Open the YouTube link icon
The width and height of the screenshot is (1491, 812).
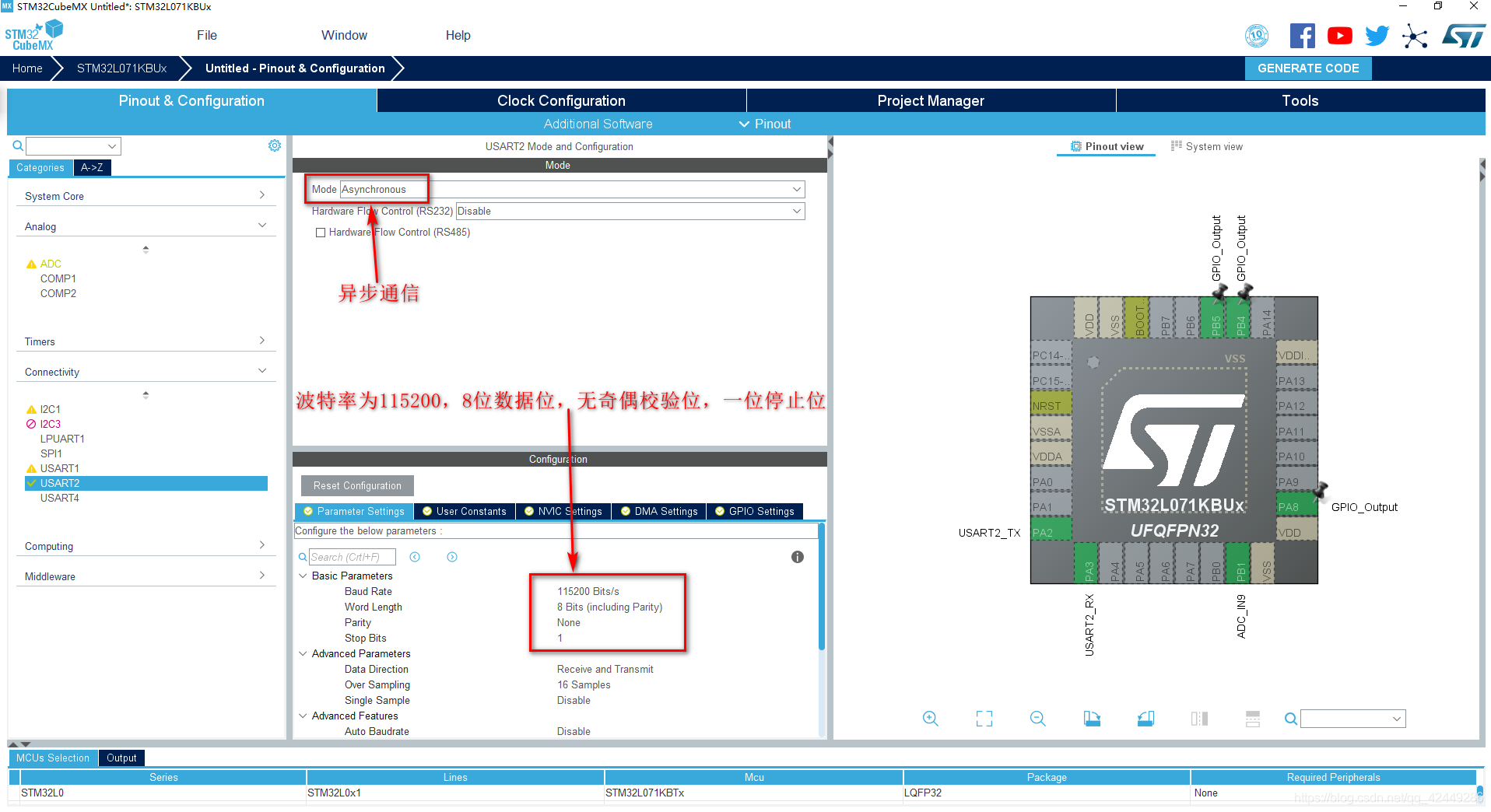pyautogui.click(x=1339, y=36)
